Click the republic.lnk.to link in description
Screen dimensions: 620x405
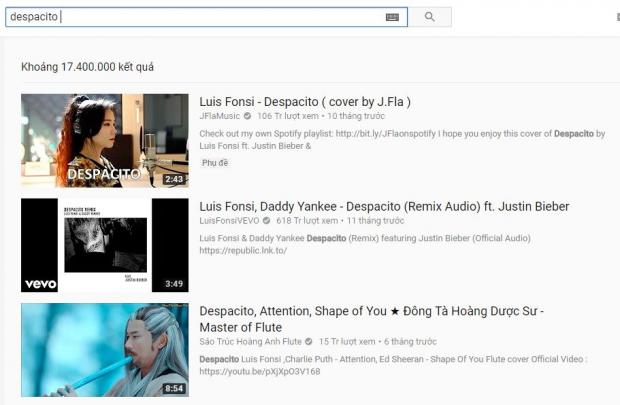(x=241, y=251)
